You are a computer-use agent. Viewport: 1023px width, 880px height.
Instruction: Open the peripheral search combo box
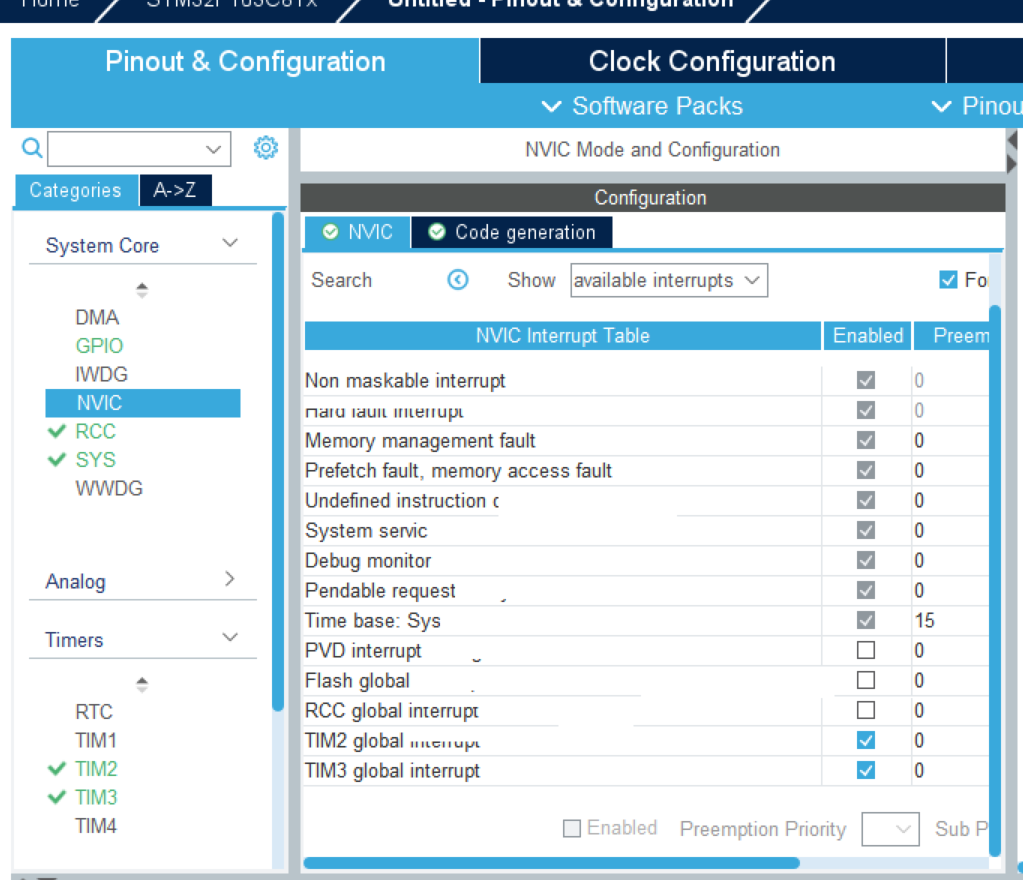[139, 149]
